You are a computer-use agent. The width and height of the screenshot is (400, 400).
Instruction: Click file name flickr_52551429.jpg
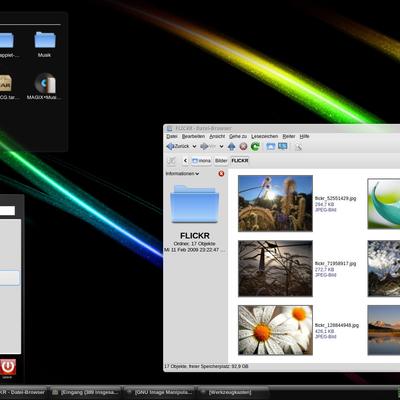[335, 198]
